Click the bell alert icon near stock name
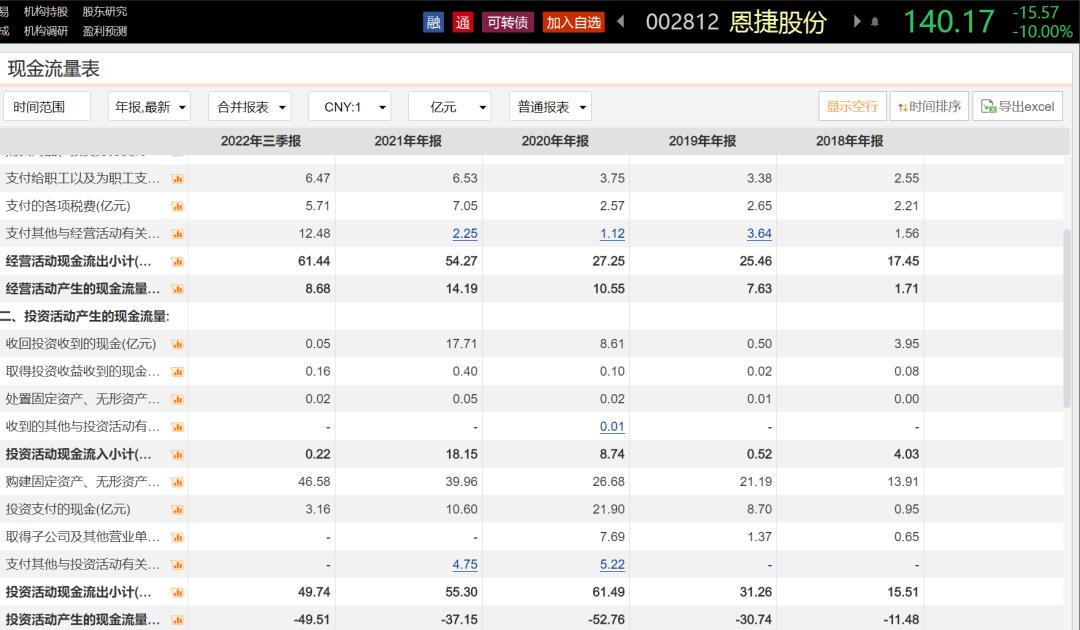1080x630 pixels. 876,22
